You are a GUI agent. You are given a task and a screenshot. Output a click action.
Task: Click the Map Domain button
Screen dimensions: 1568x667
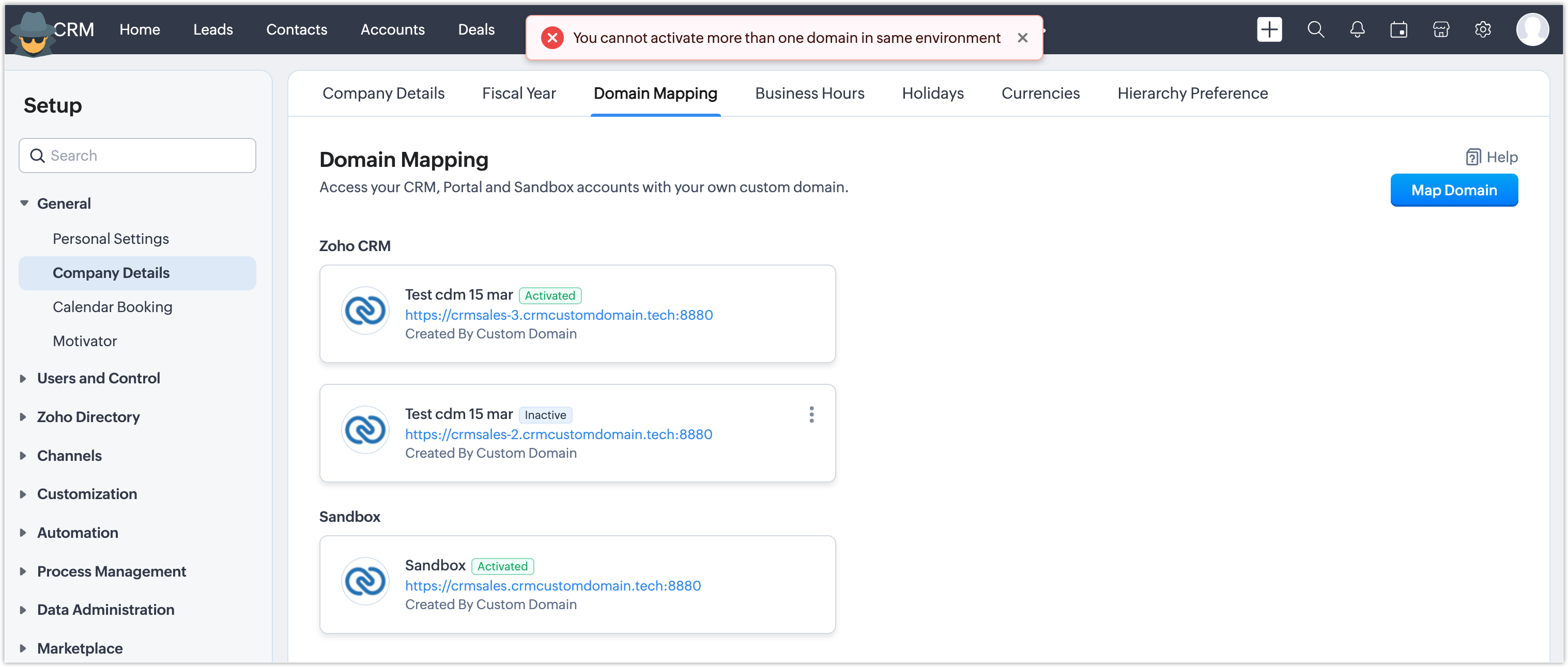click(1454, 190)
